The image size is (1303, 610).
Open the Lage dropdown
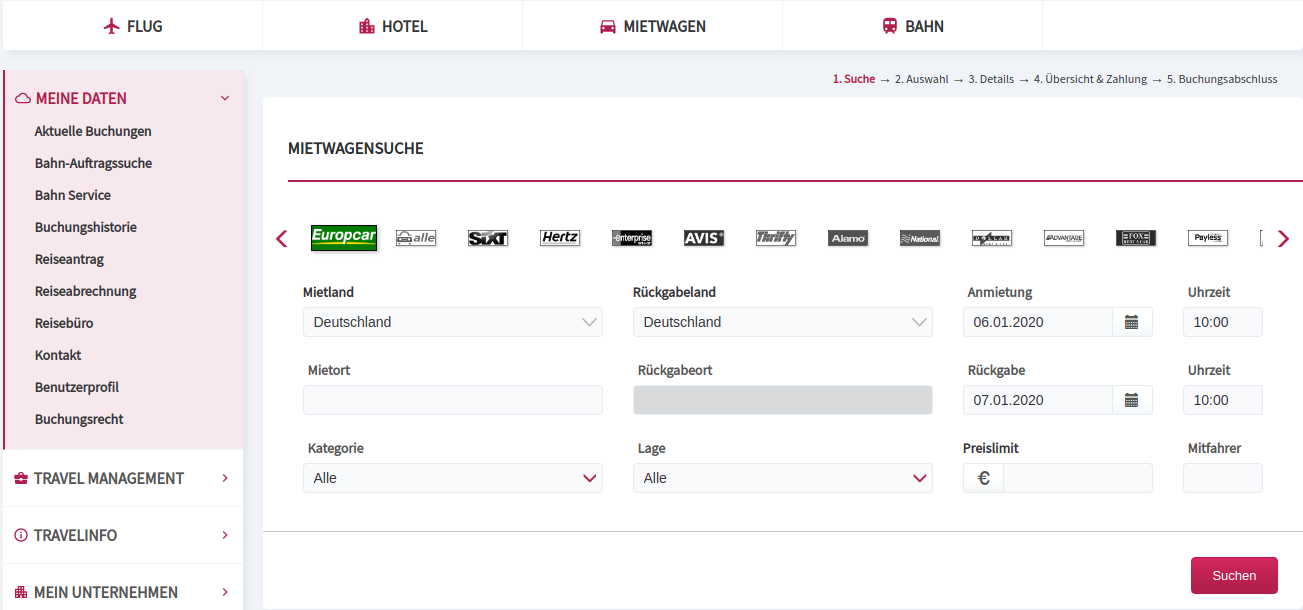[783, 478]
